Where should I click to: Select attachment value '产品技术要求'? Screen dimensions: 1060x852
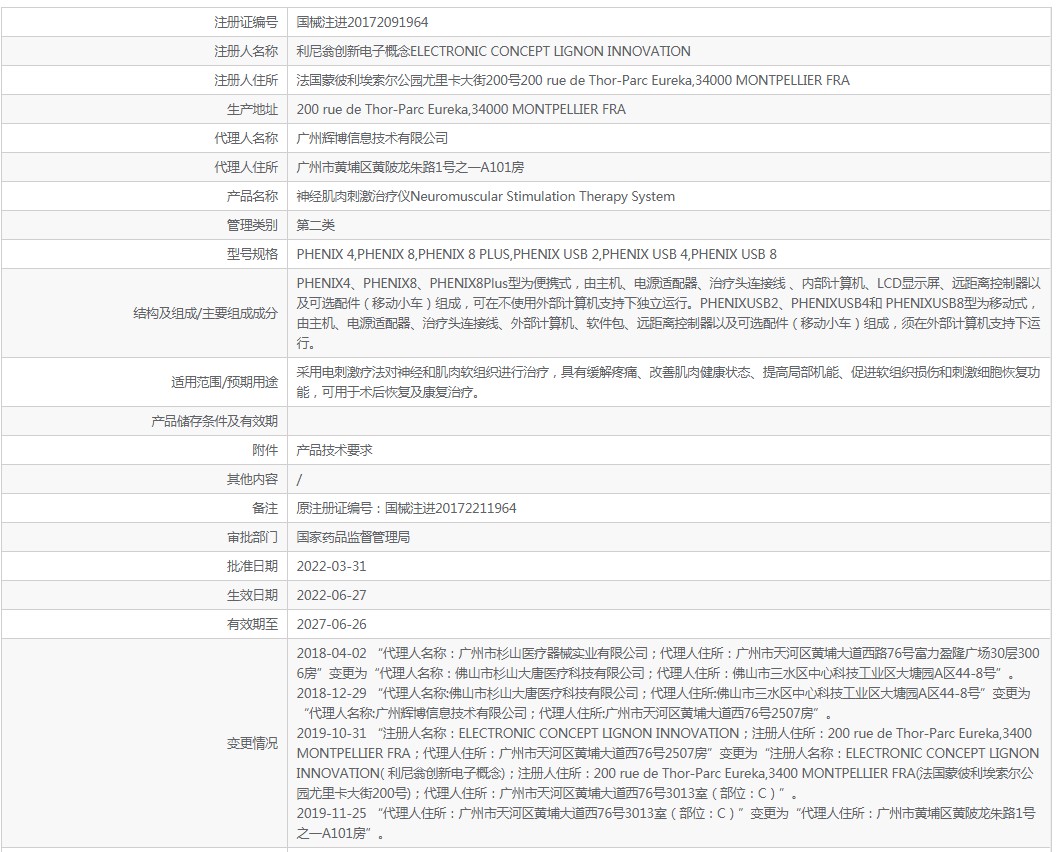[335, 450]
